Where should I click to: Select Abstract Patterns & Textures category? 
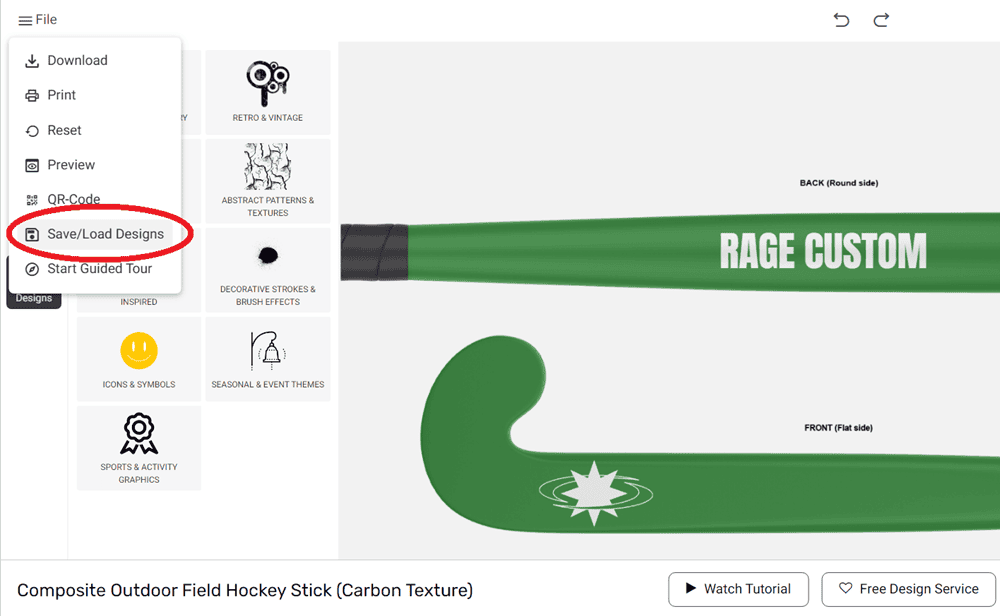tap(268, 180)
